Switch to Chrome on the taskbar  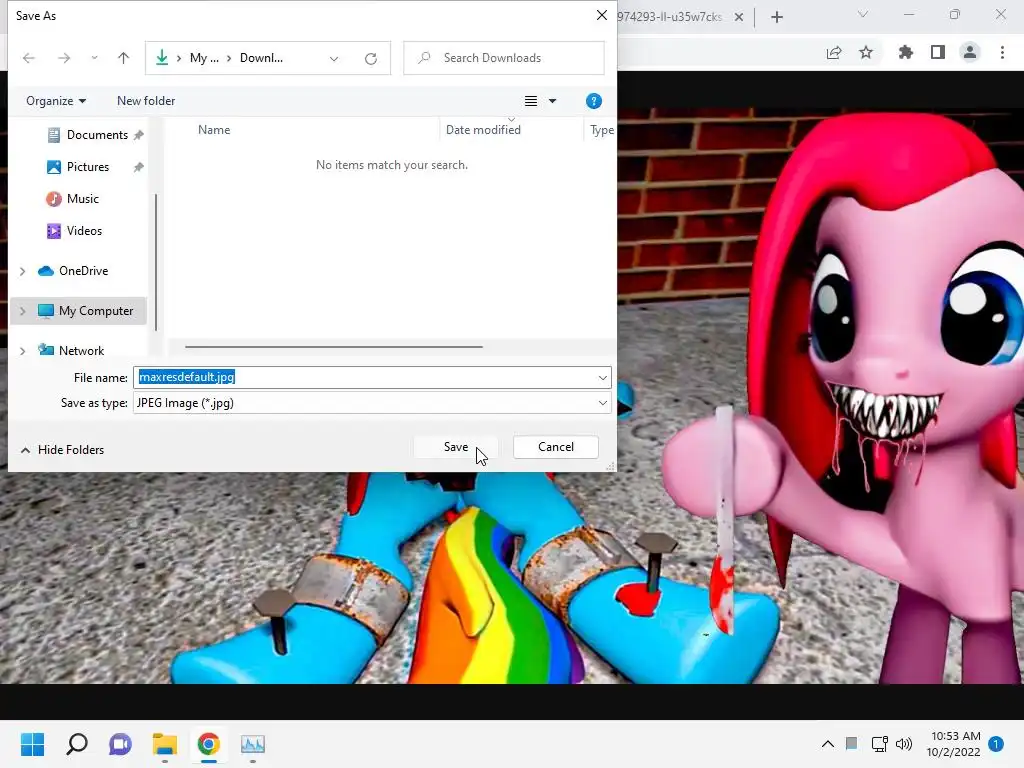pyautogui.click(x=208, y=744)
